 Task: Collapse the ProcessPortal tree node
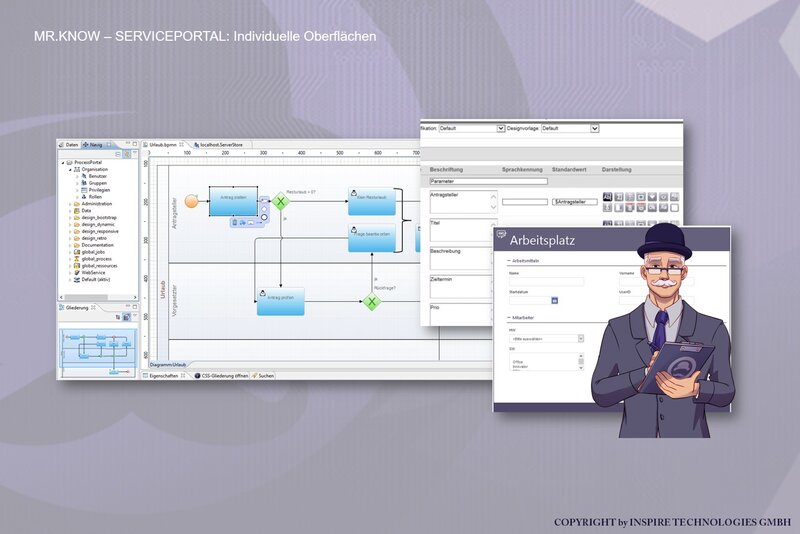(x=63, y=163)
